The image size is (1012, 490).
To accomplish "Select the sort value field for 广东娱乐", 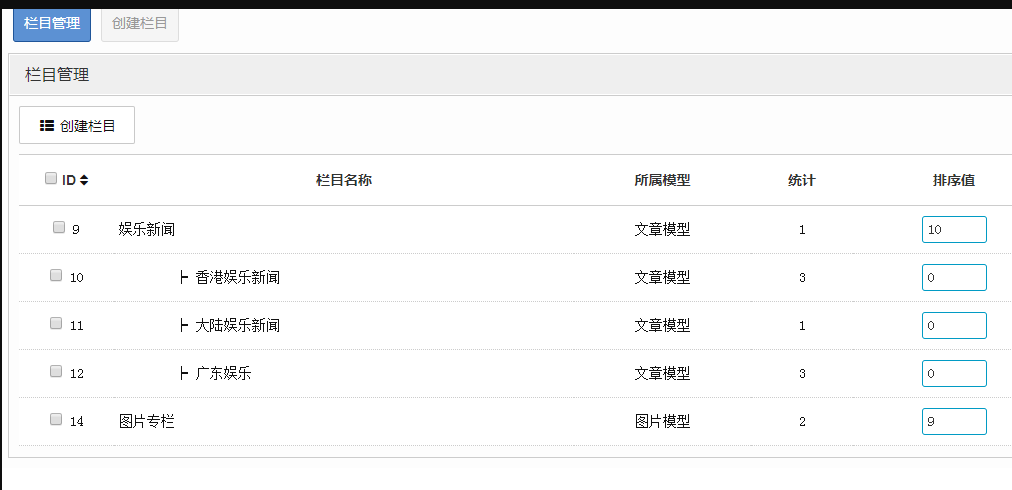I will click(x=954, y=373).
